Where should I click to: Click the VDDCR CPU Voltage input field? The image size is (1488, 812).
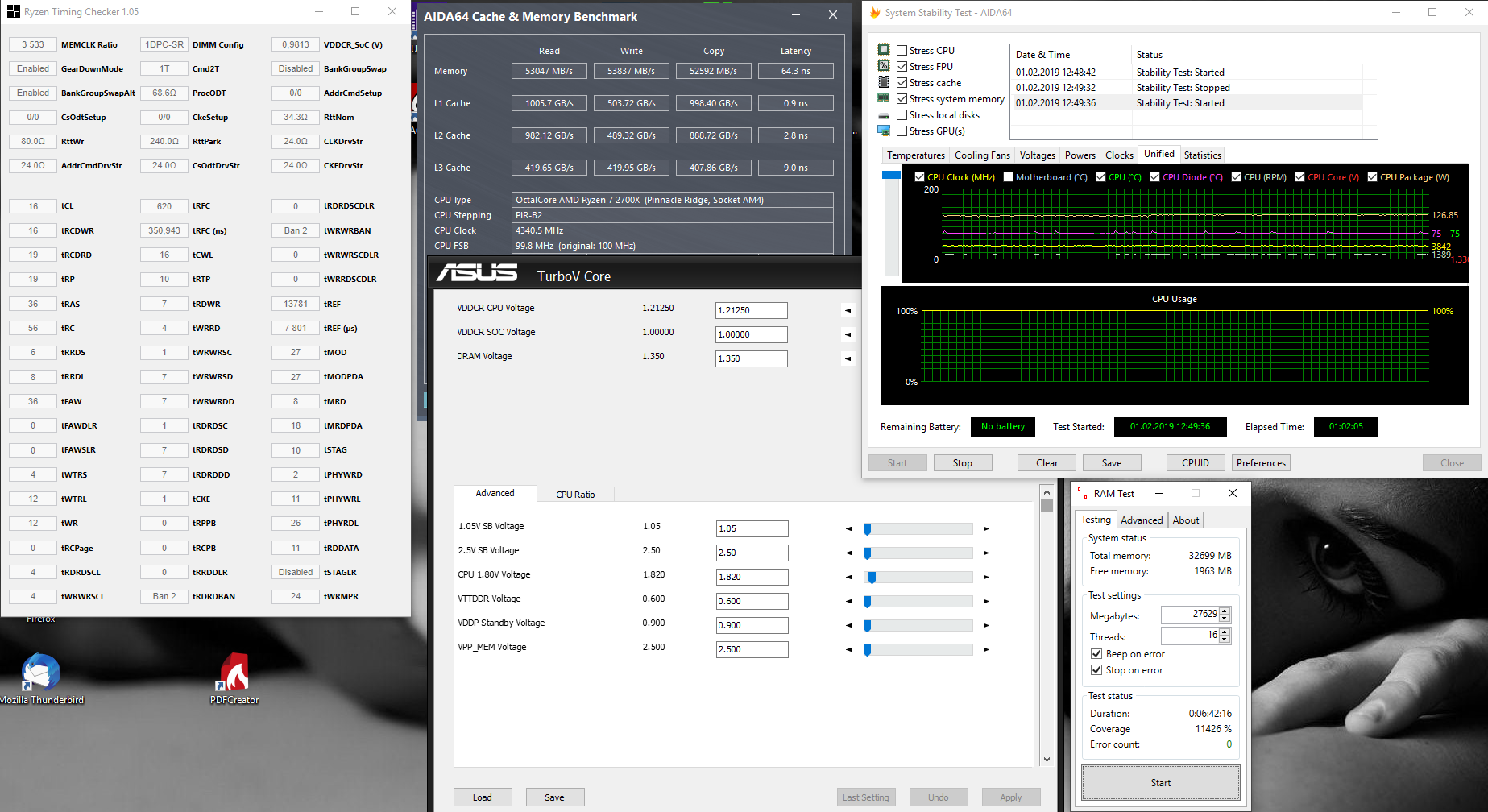[752, 310]
